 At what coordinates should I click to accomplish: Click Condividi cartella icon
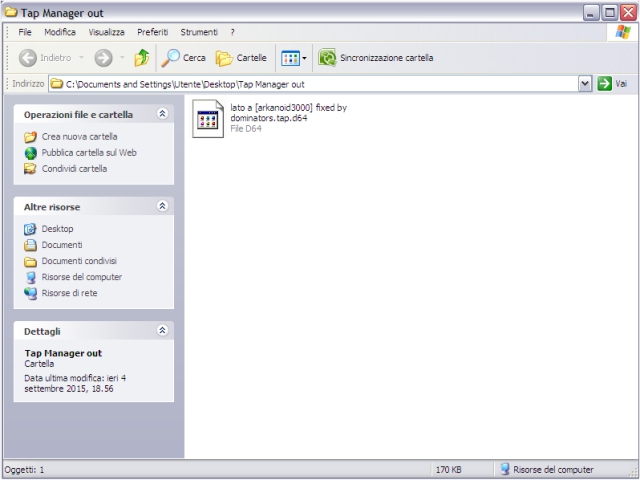(x=30, y=169)
